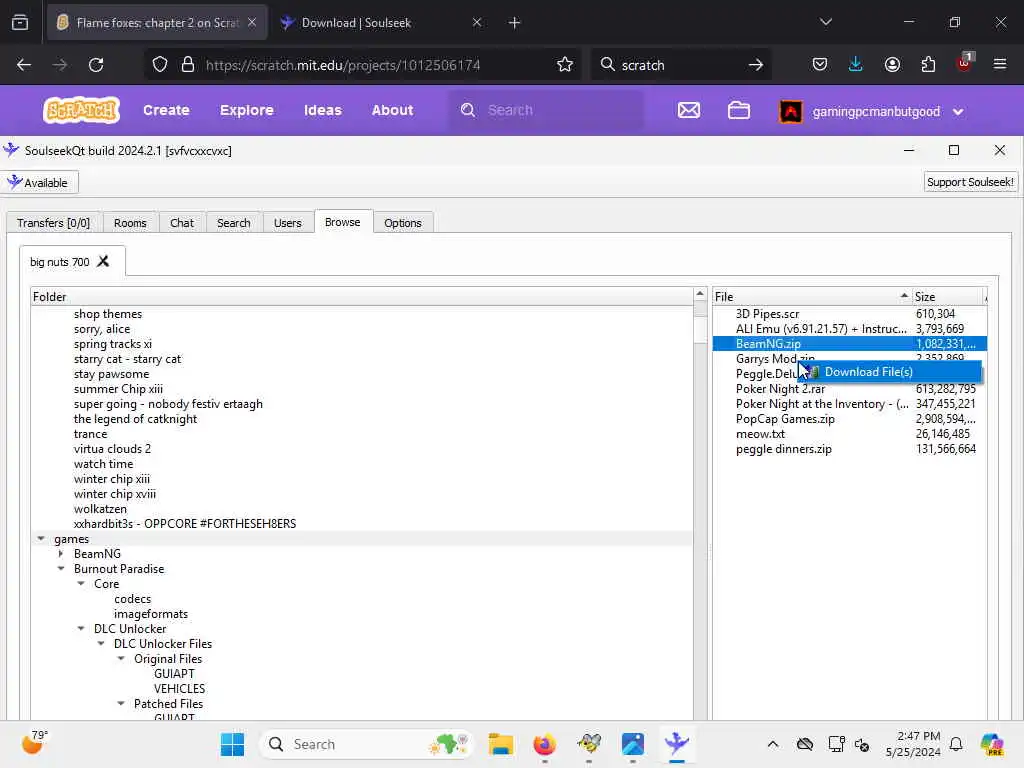Screen dimensions: 1024x768
Task: Open Windows Start menu
Action: (x=232, y=744)
